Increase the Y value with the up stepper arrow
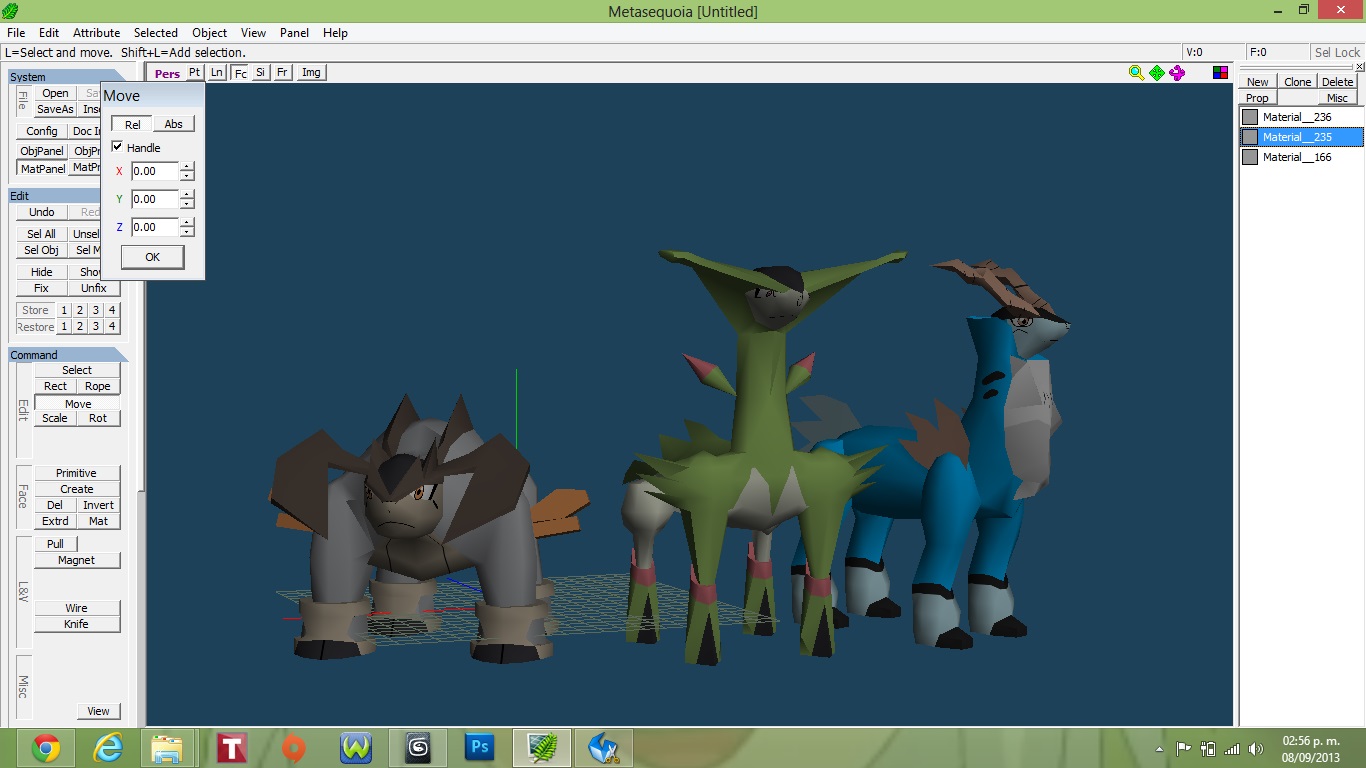 coord(187,194)
